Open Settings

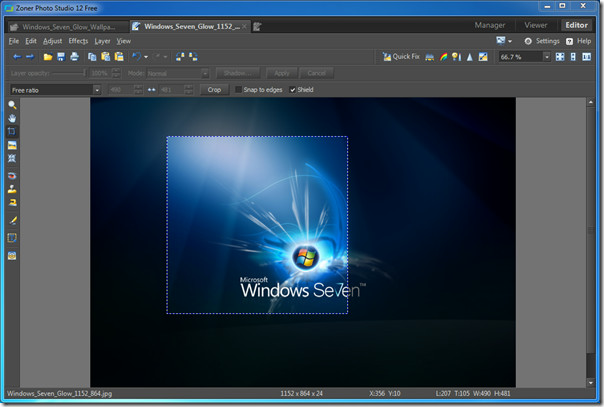coord(542,41)
